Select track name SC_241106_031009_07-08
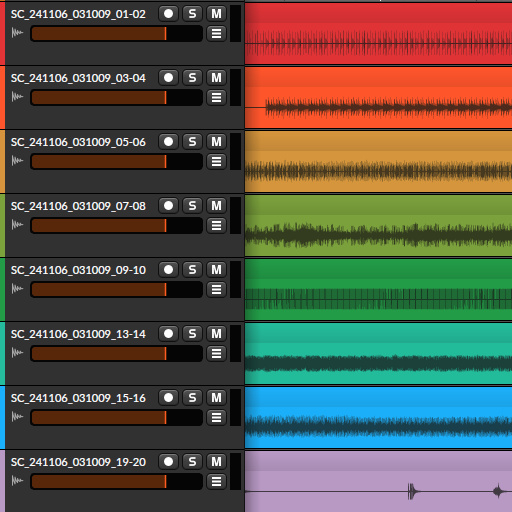This screenshot has width=512, height=512. pyautogui.click(x=78, y=206)
